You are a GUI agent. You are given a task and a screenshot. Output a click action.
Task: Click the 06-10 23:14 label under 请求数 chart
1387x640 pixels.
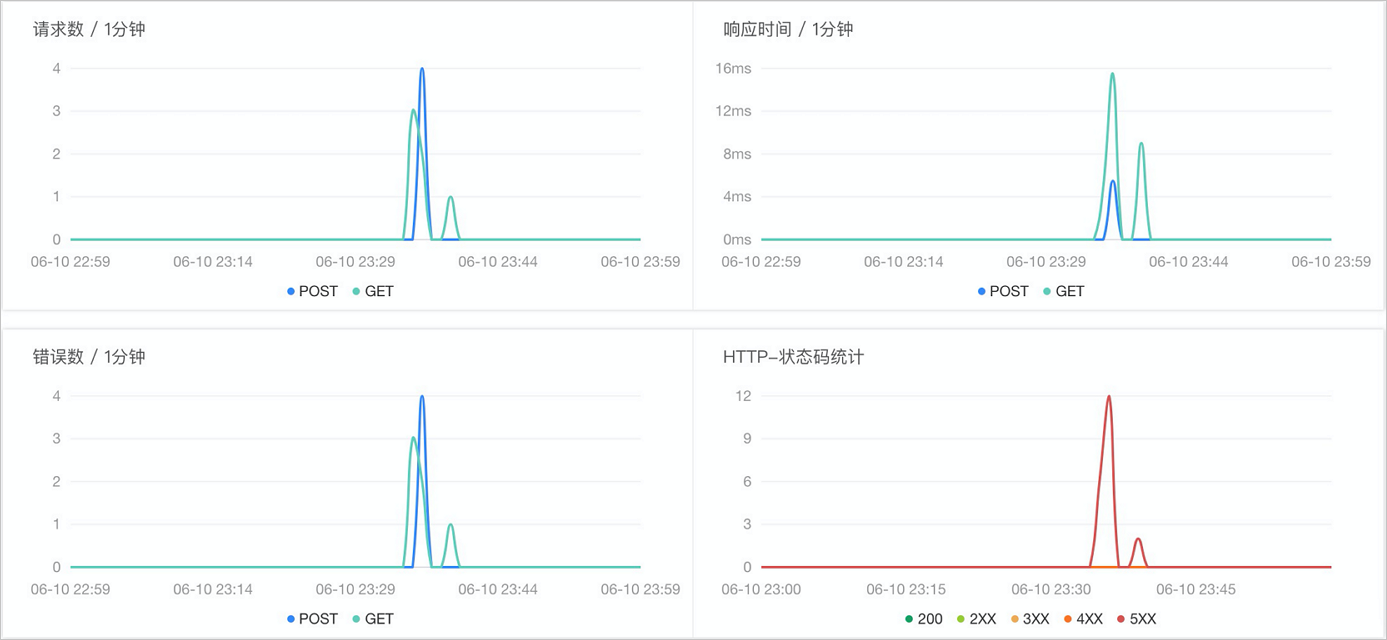coord(213,262)
